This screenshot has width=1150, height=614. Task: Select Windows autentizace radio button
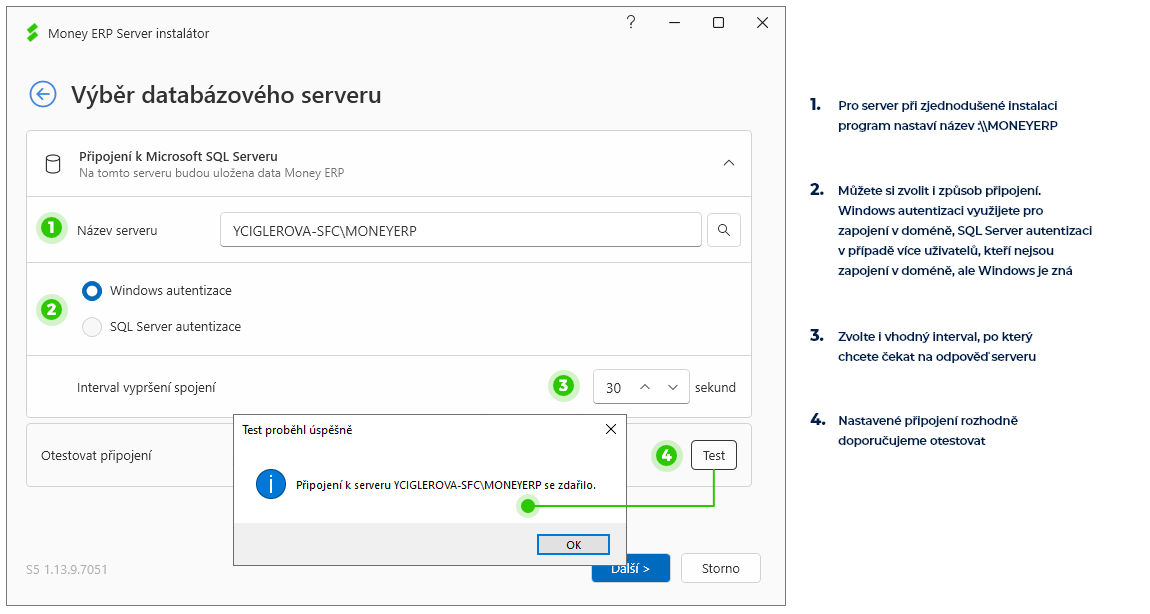tap(92, 290)
